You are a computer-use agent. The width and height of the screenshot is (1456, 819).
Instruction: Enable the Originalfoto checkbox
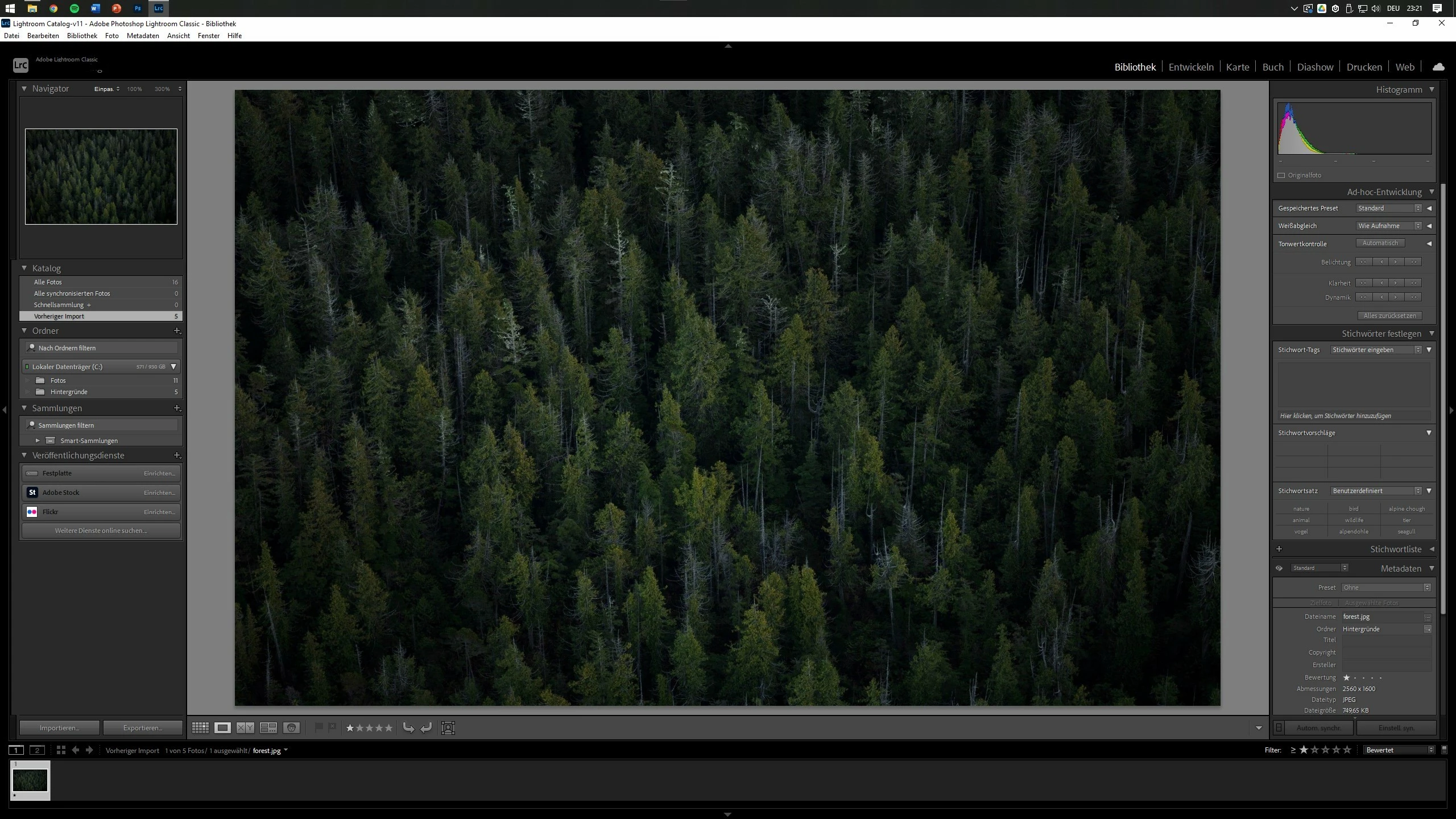click(x=1281, y=175)
